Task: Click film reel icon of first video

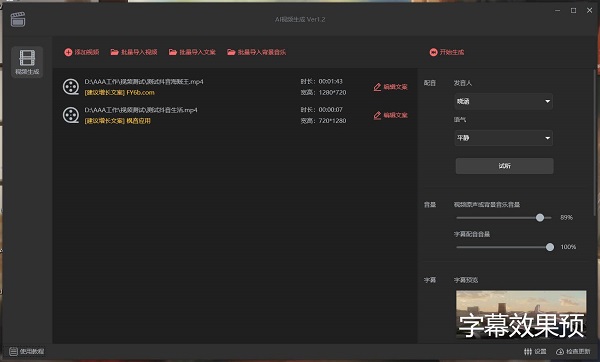Action: click(71, 87)
